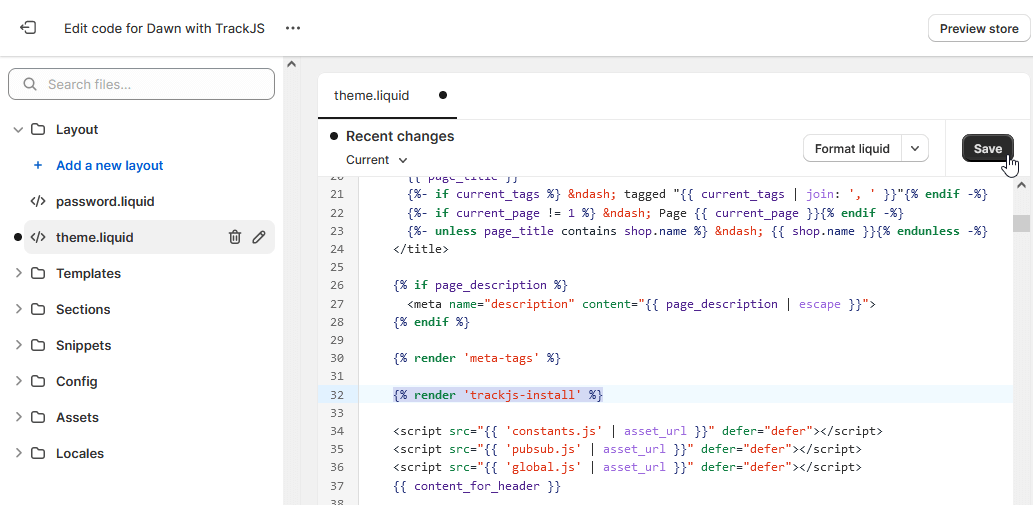
Task: Save the theme.liquid changes
Action: pyautogui.click(x=988, y=149)
